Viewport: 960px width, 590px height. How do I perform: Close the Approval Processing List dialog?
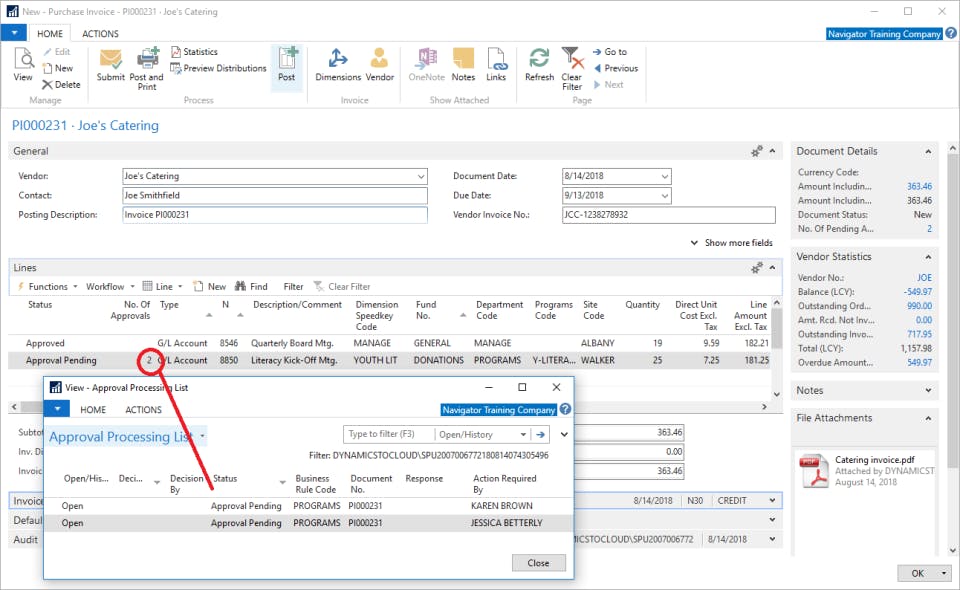coord(538,563)
